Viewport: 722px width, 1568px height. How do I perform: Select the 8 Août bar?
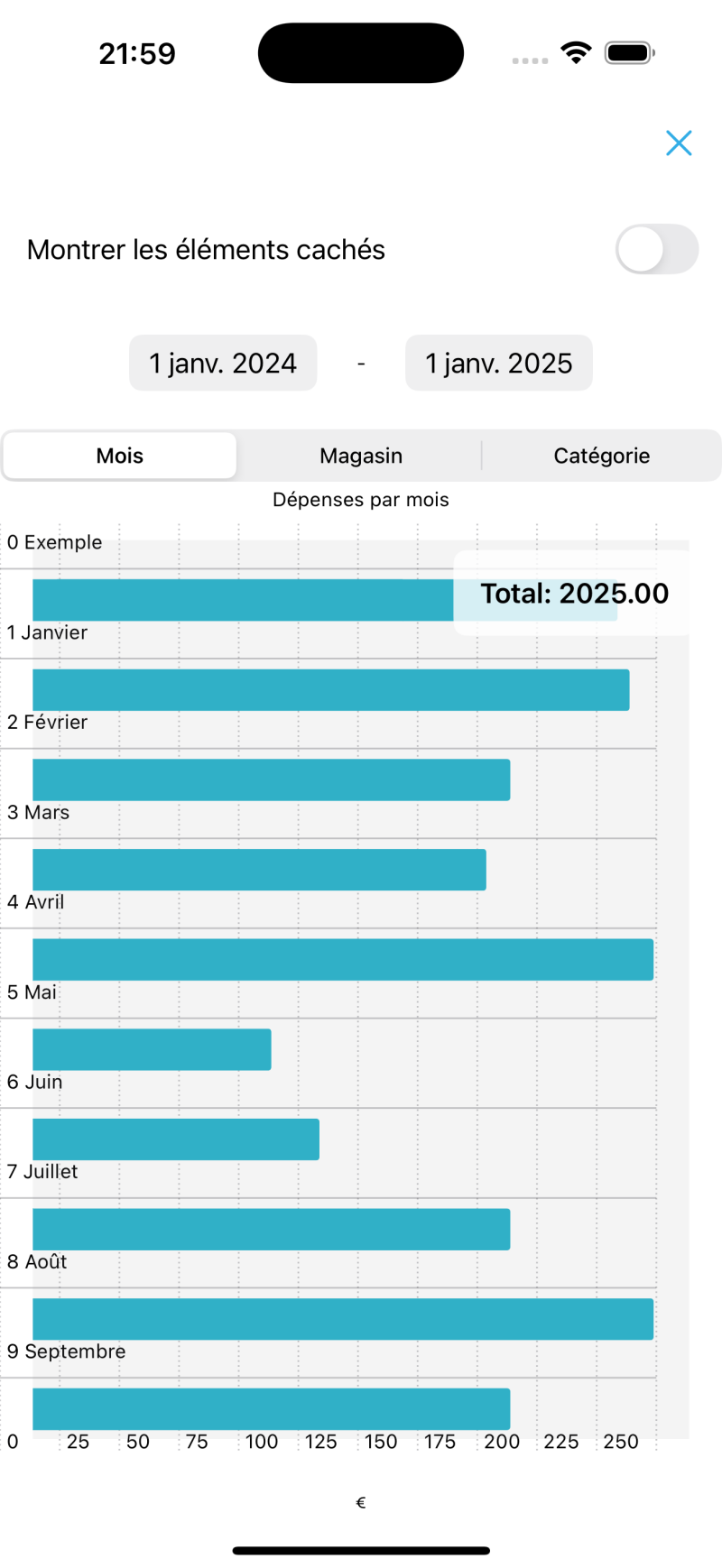tap(343, 1319)
